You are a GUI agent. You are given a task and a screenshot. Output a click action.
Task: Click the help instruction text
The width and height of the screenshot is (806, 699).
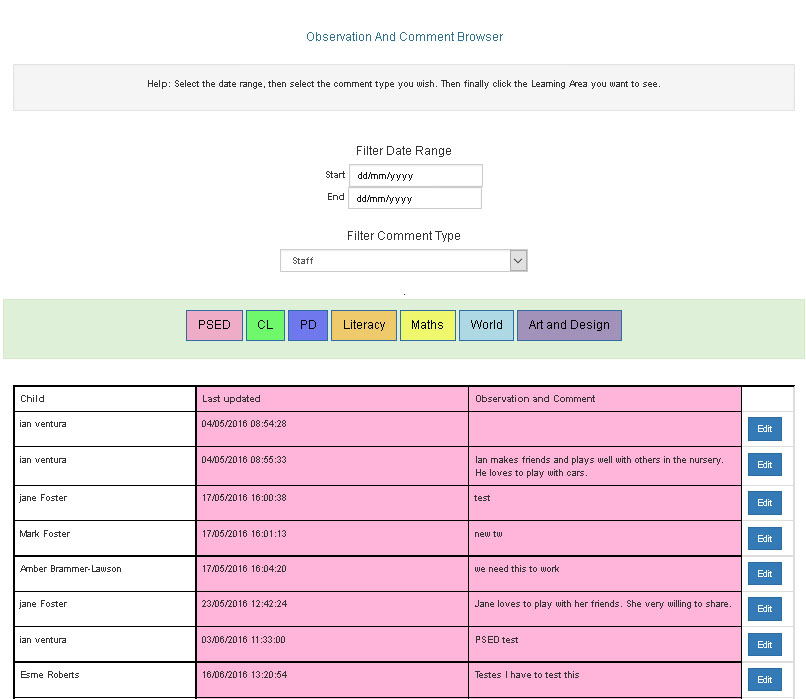(404, 84)
